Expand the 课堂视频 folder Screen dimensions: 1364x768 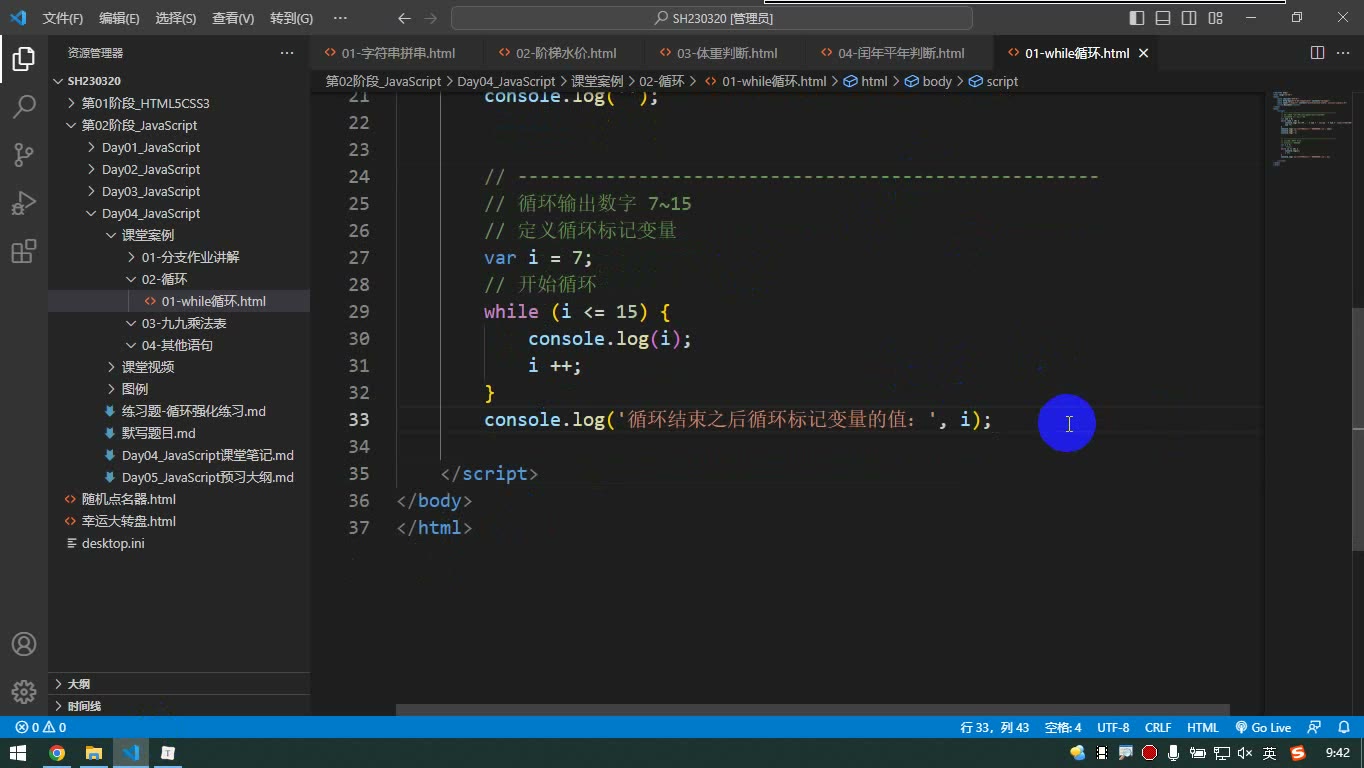tap(179, 367)
